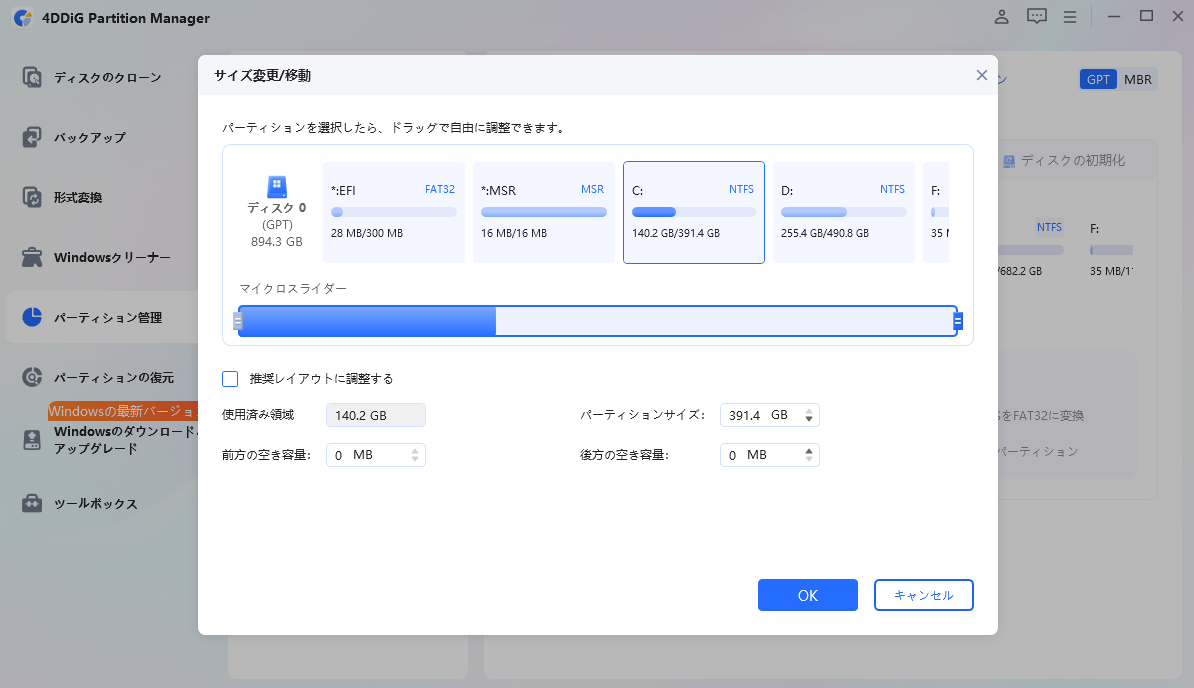Screen dimensions: 1194x688
Task: Click the Windows cleaner icon
Action: click(x=32, y=257)
